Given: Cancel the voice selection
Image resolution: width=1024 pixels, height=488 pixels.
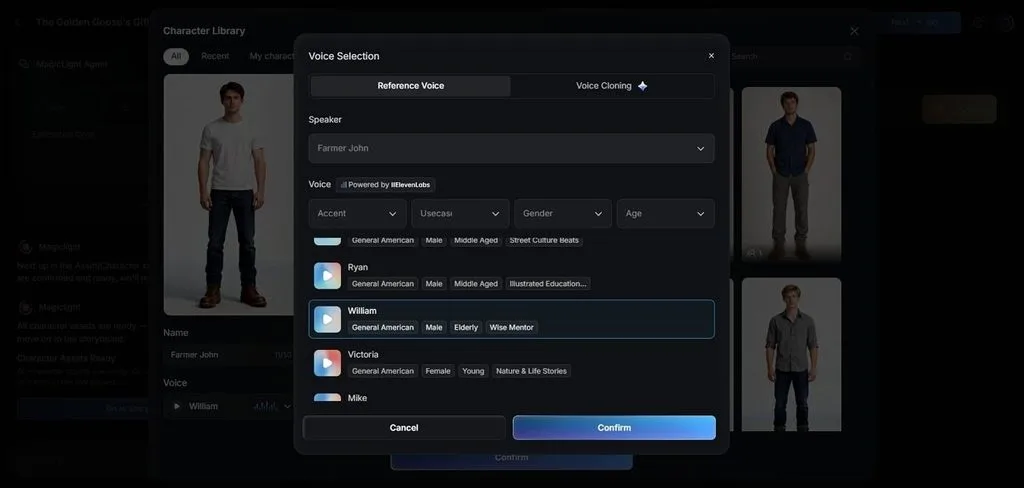Looking at the screenshot, I should pos(404,428).
